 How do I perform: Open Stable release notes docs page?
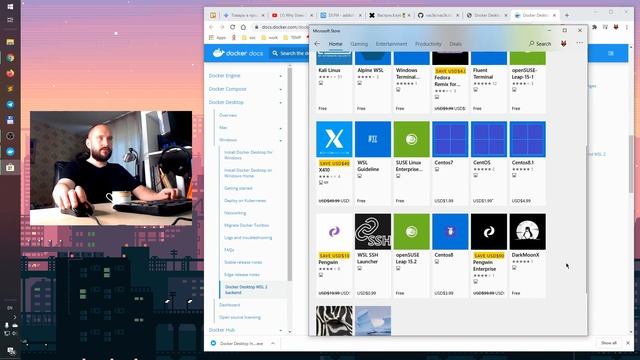coord(243,262)
